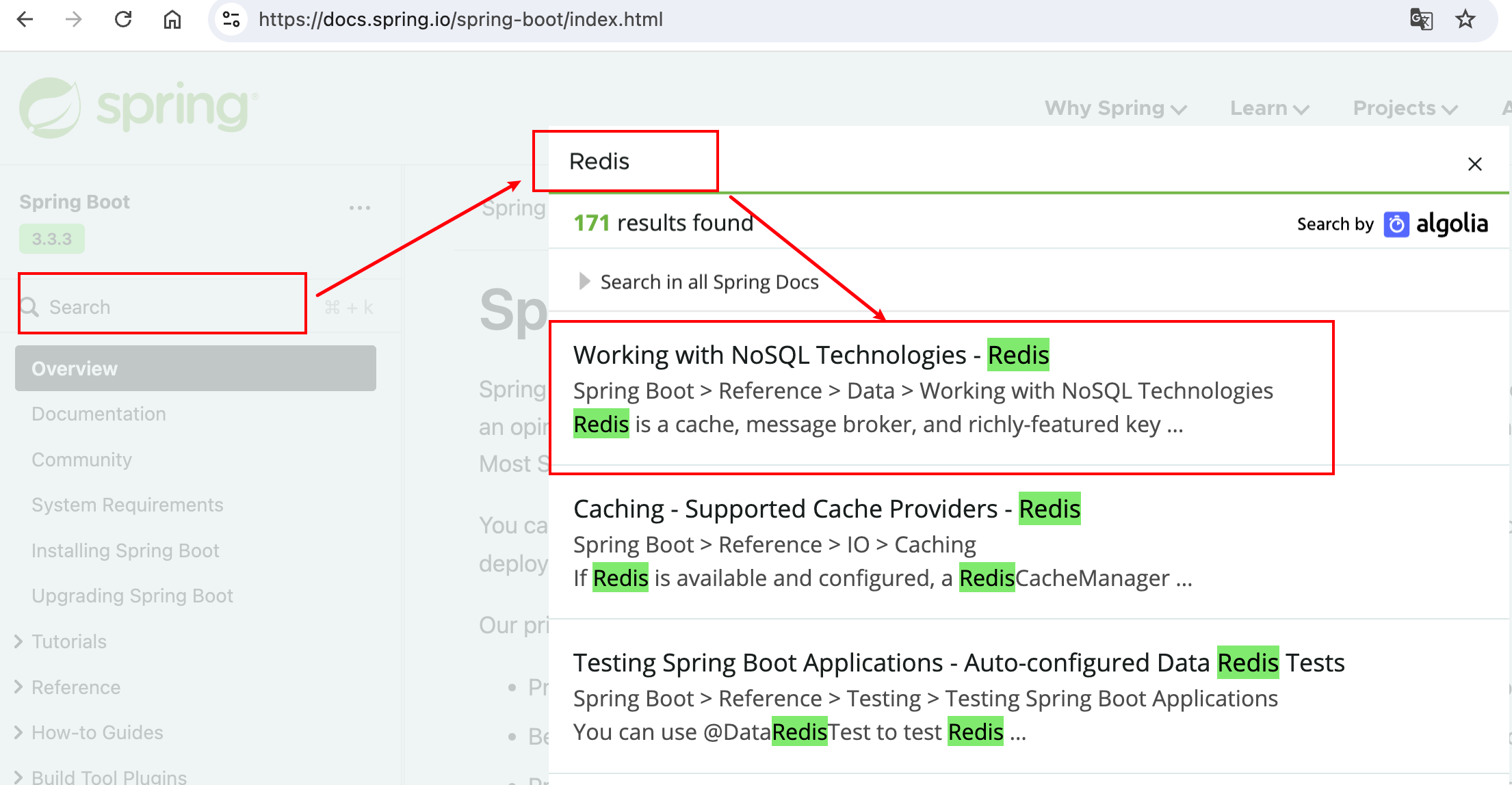Expand the How-to Guides section
This screenshot has width=1512, height=785.
coord(18,732)
